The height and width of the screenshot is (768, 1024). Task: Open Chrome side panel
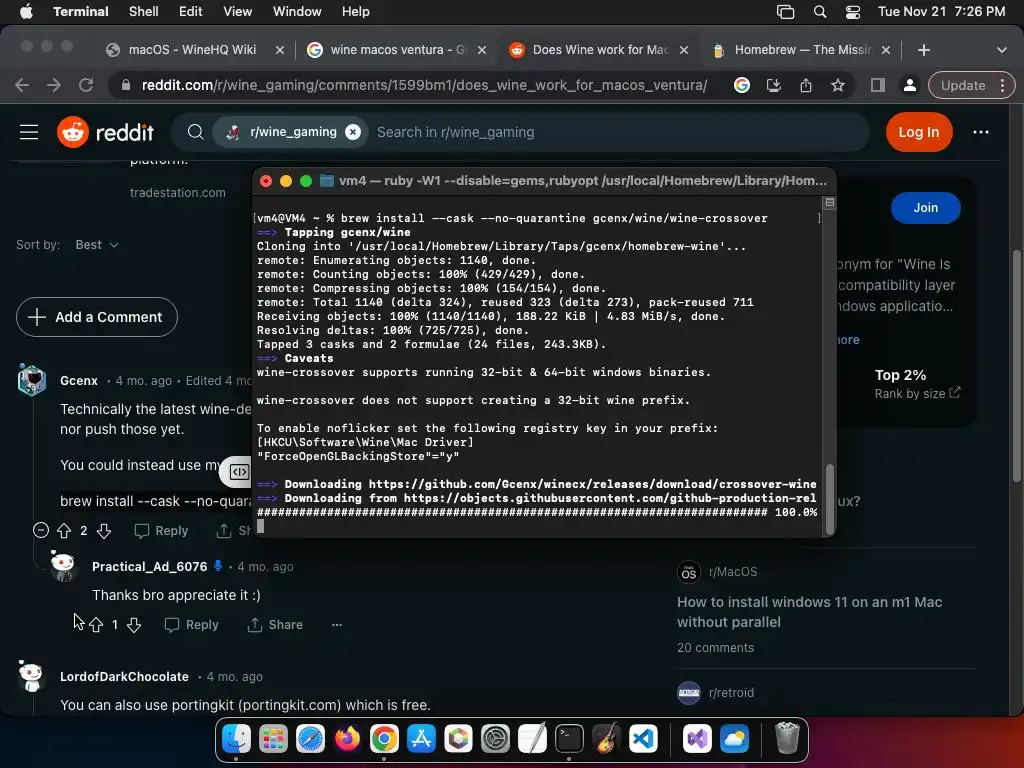pyautogui.click(x=878, y=85)
